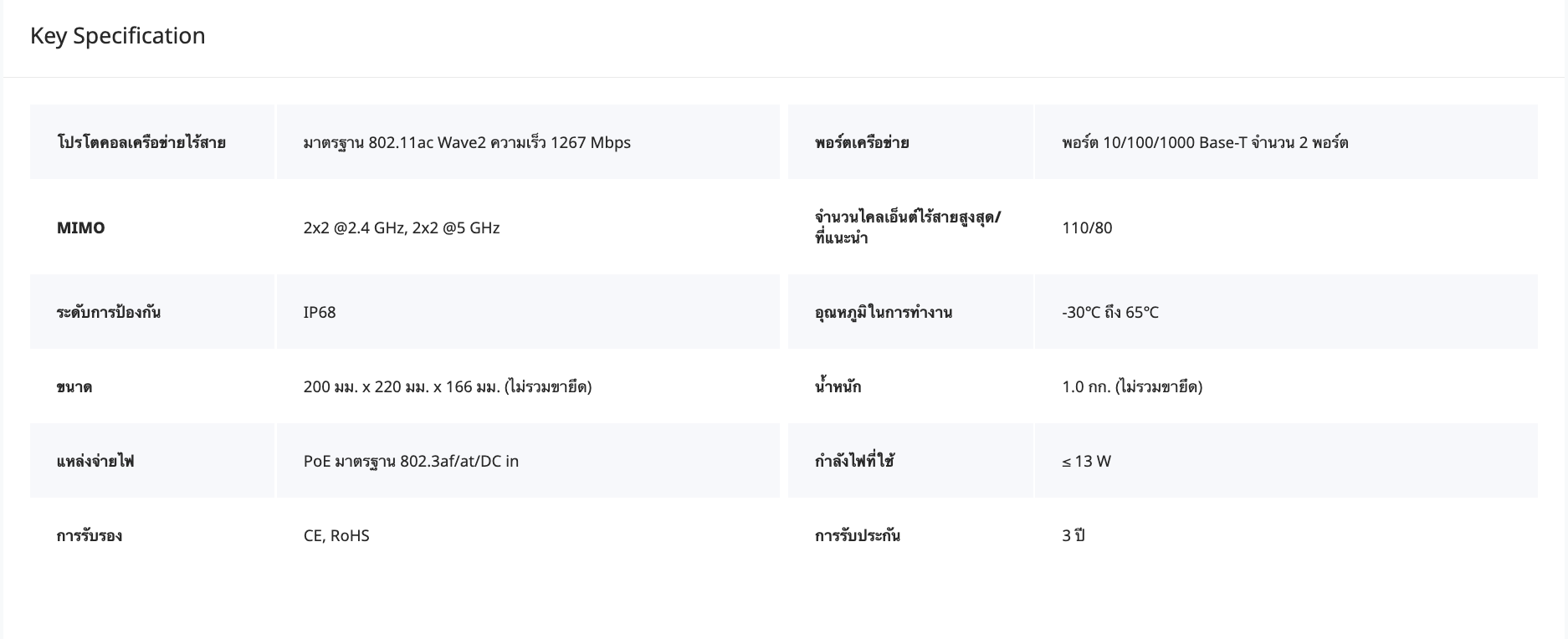Select the 1.0 กก. weight value
The width and height of the screenshot is (1568, 639).
coord(1132,387)
